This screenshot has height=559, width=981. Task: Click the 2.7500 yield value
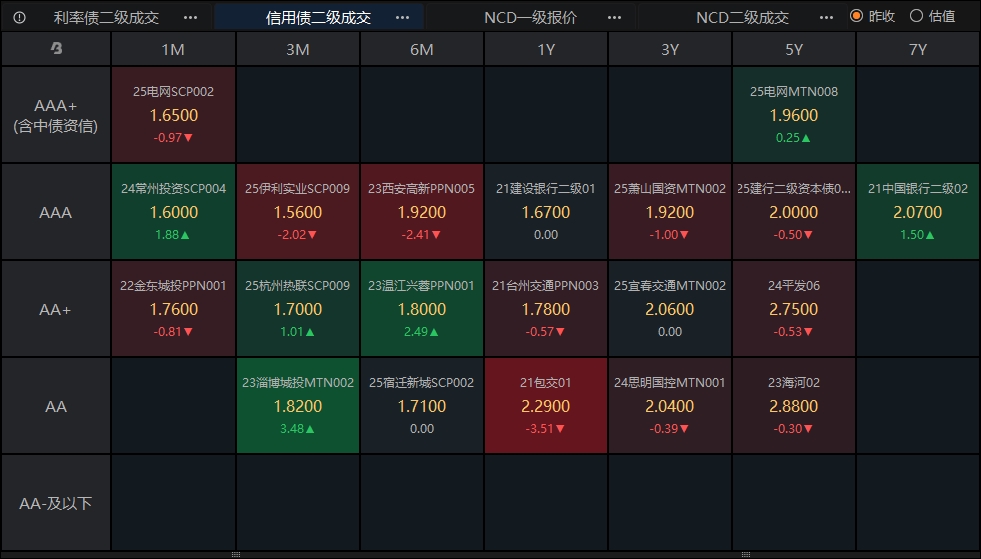[794, 309]
